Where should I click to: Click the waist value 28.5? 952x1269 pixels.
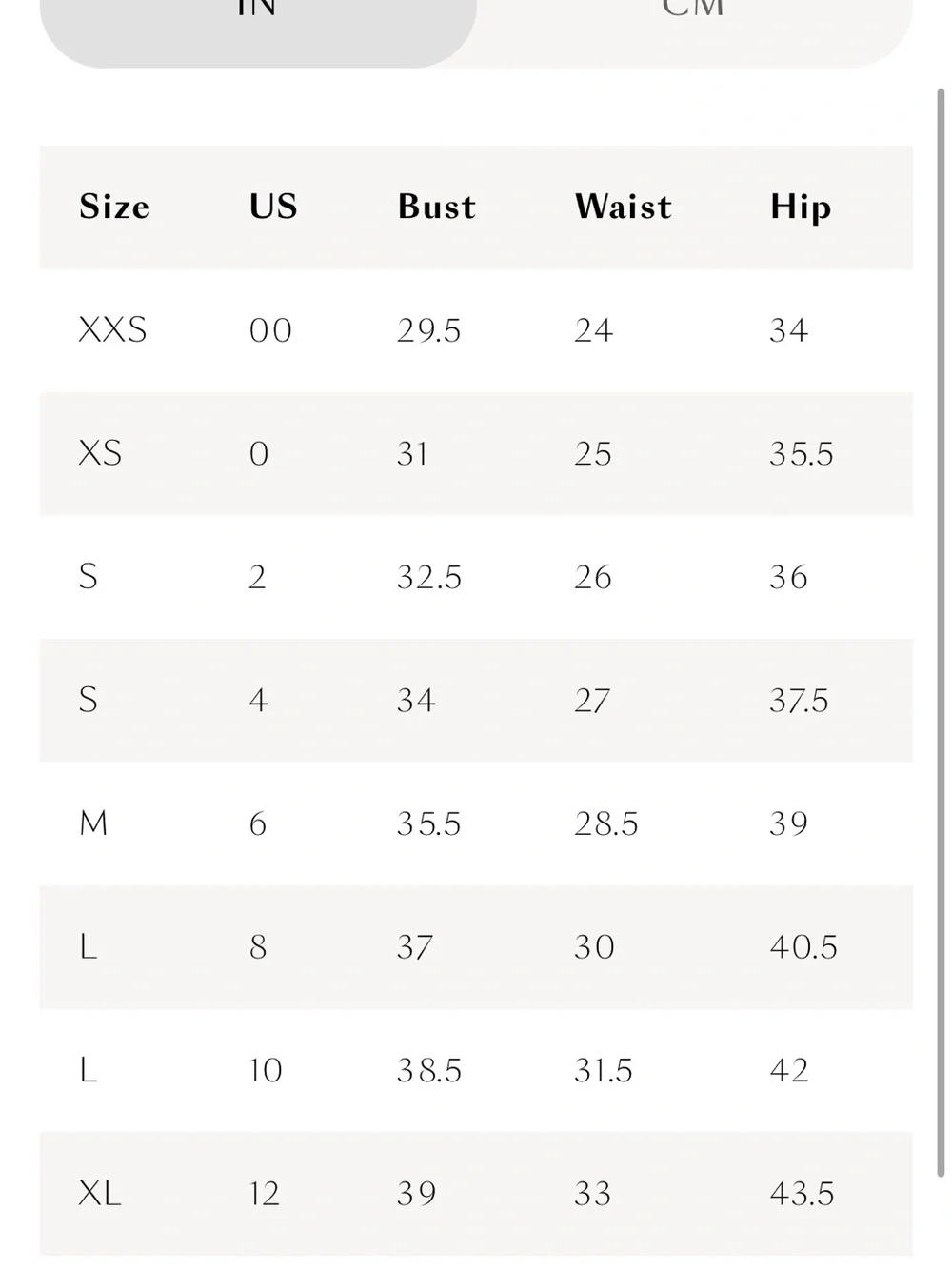click(x=606, y=823)
